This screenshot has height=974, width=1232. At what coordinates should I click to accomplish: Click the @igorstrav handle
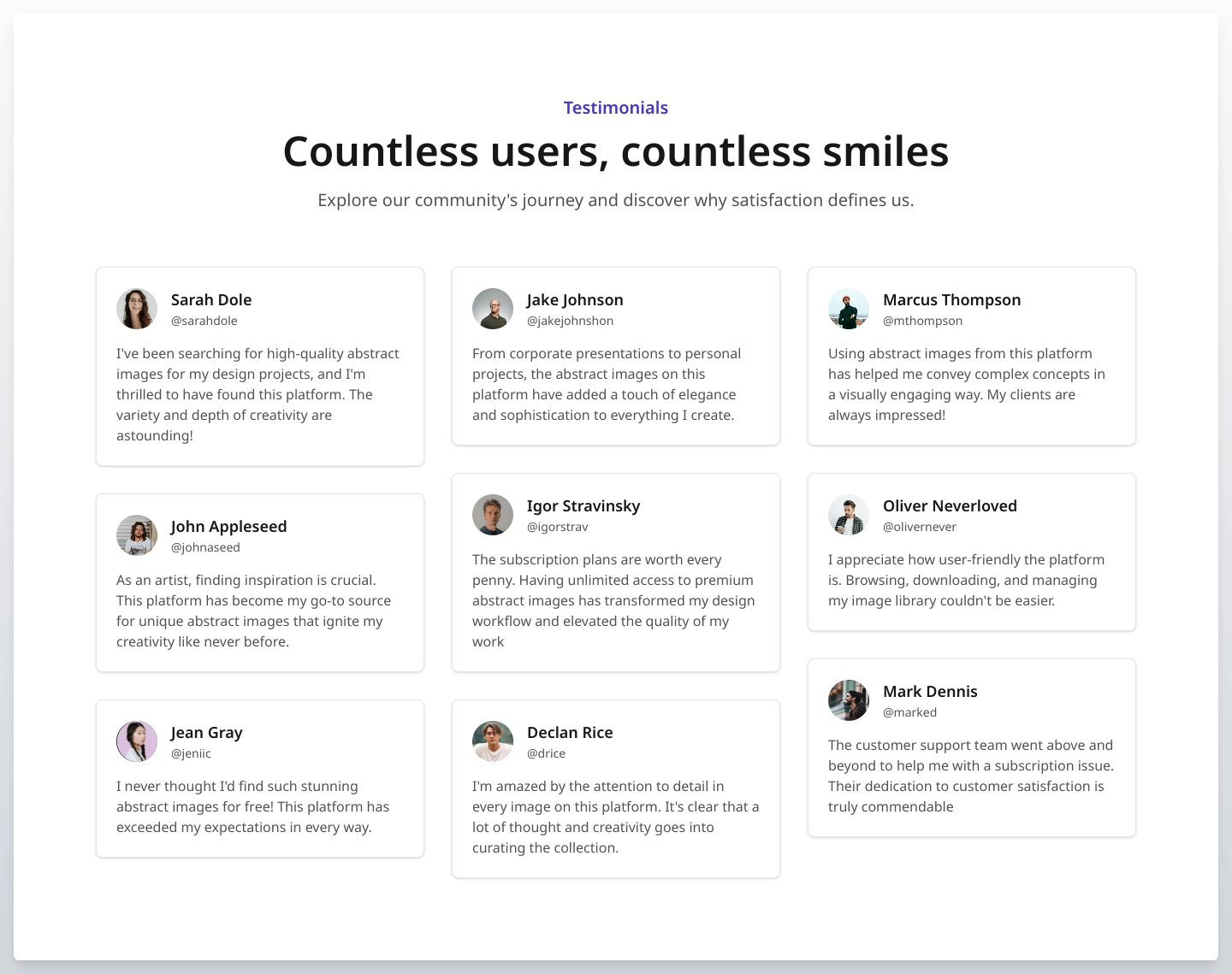[558, 527]
